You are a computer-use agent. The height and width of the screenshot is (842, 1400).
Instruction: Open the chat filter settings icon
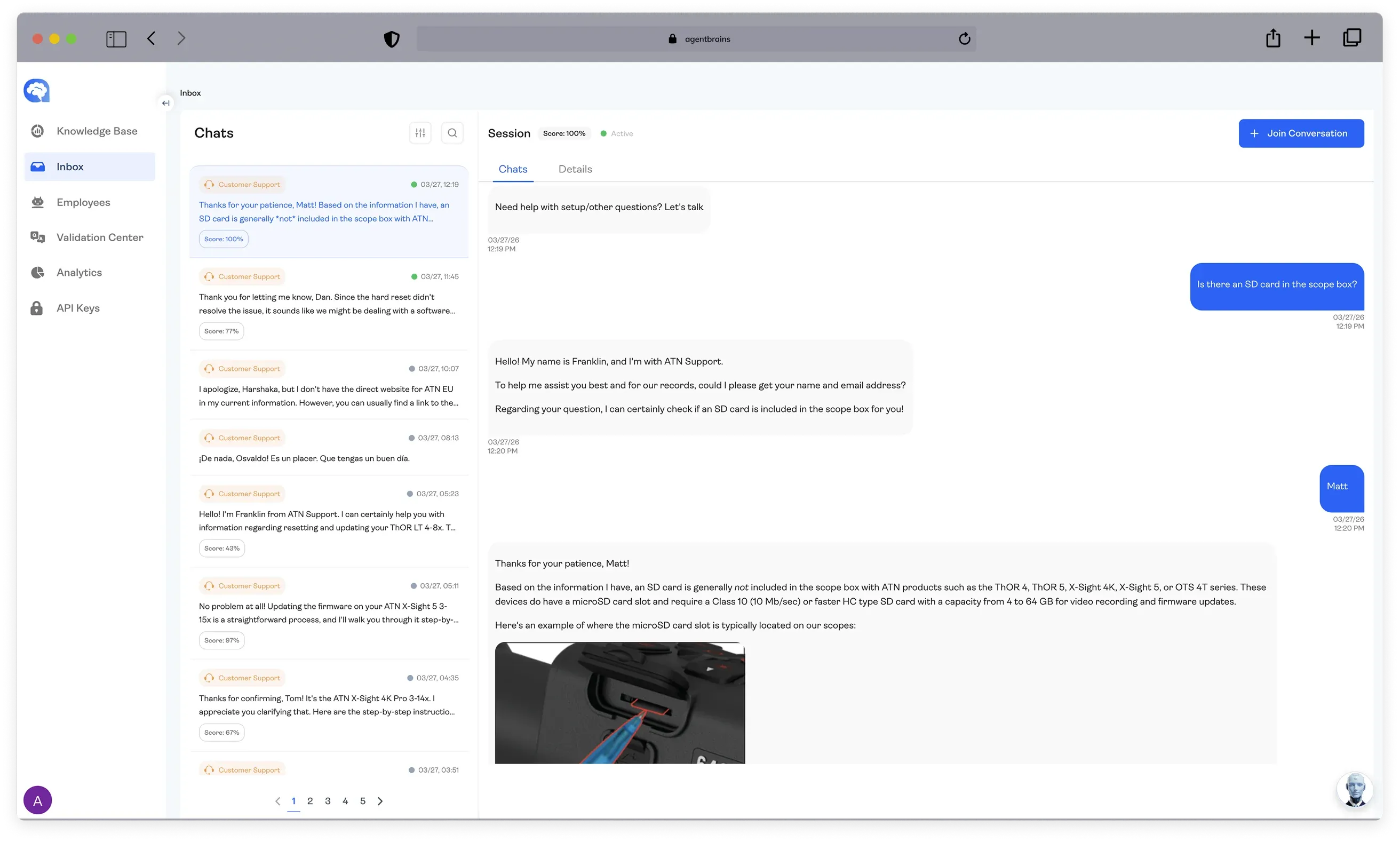(420, 133)
